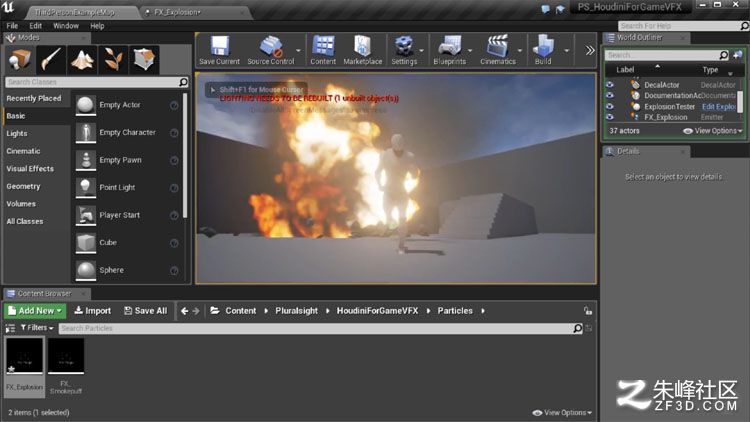Screen dimensions: 750x422
Task: Select the All Classes category
Action: tap(25, 222)
